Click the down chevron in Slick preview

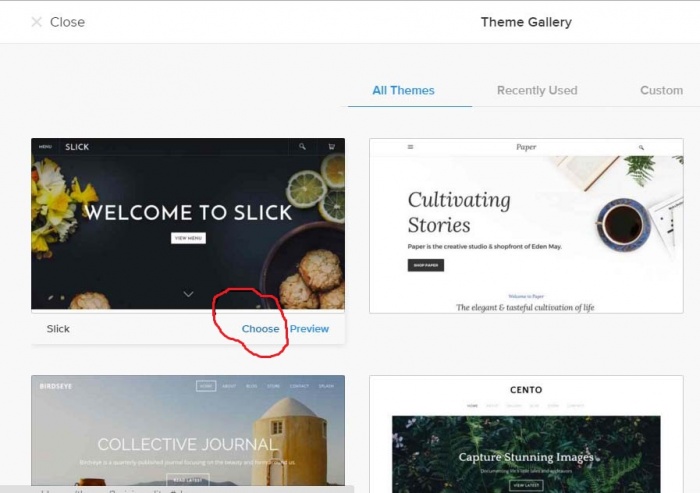[188, 294]
